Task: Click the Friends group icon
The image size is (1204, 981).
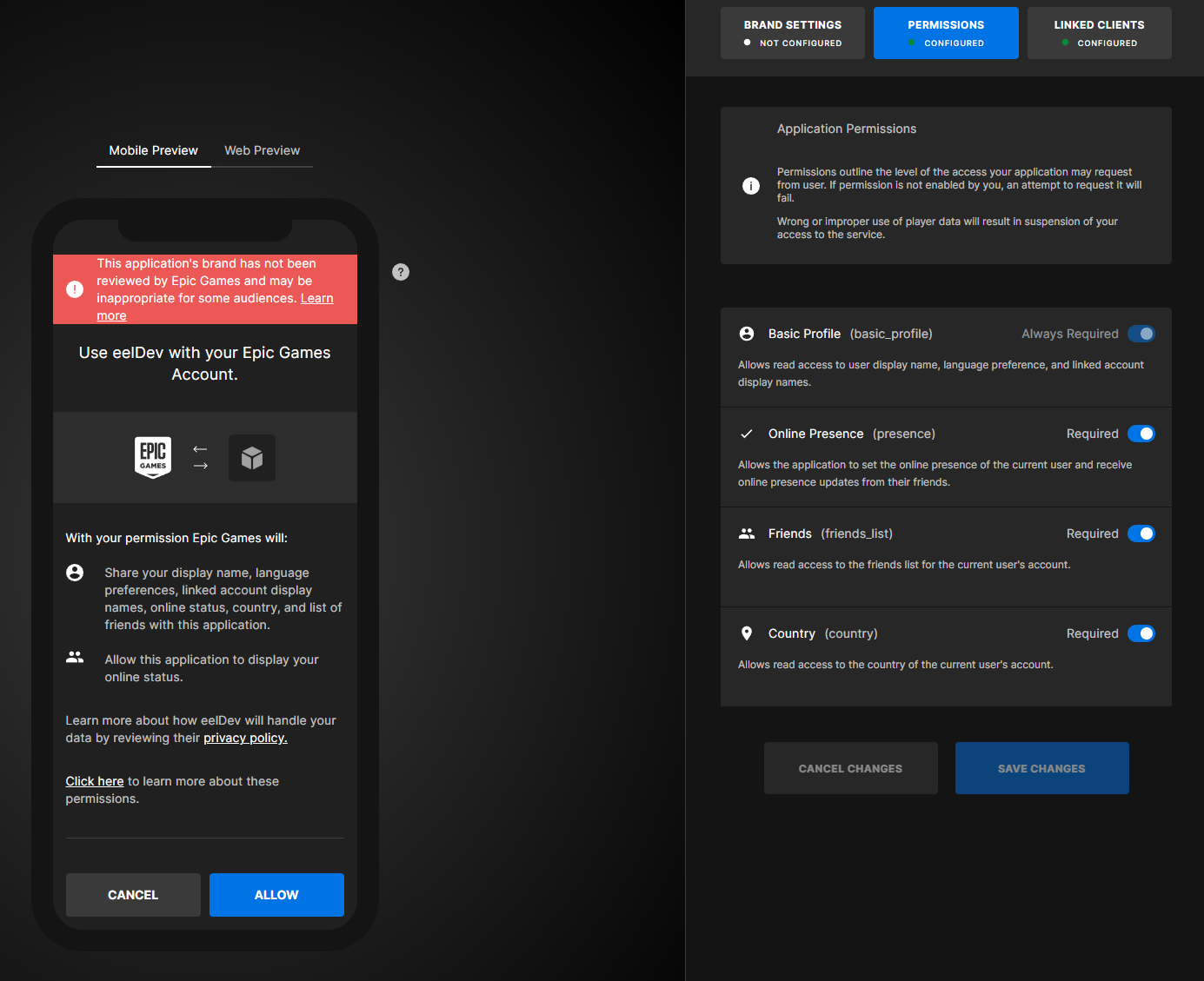Action: [747, 534]
